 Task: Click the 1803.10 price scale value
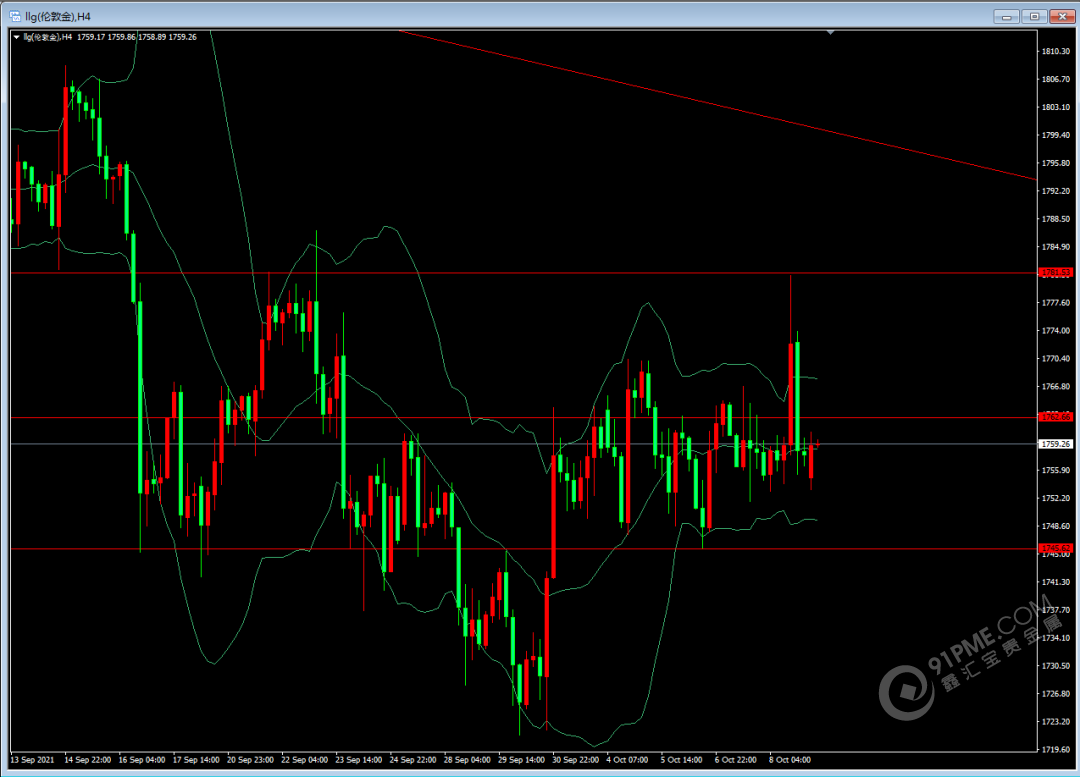pos(1056,107)
